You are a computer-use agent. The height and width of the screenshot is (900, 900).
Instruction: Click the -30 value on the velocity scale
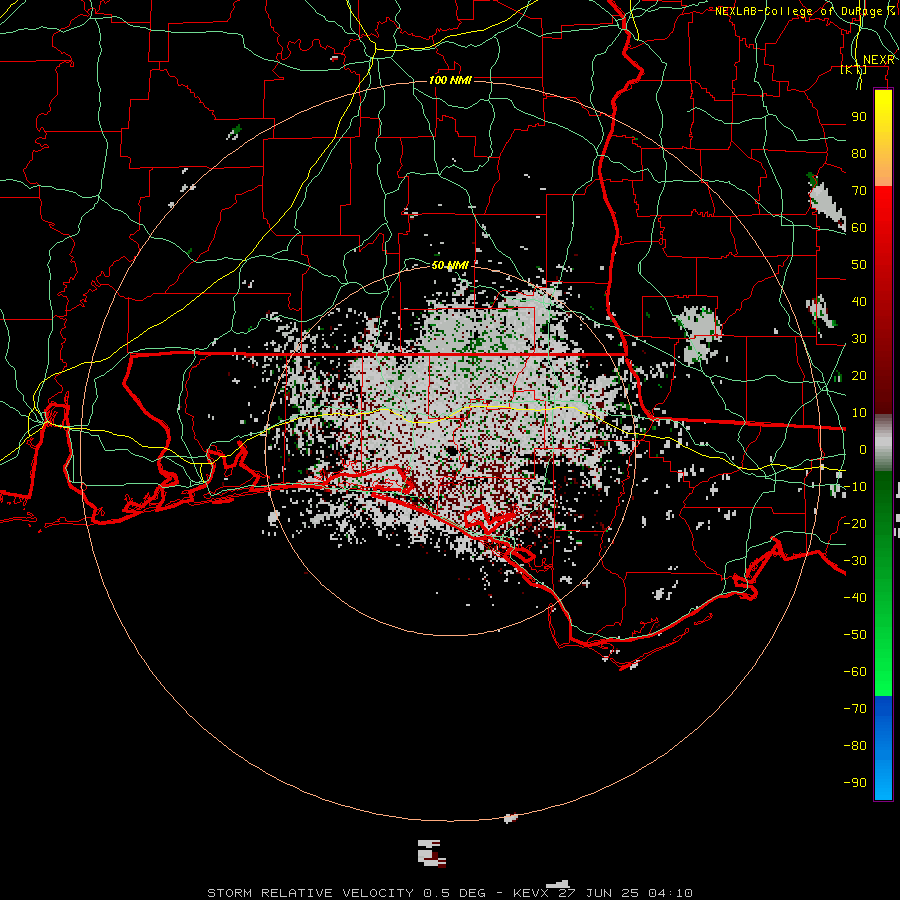(x=855, y=561)
